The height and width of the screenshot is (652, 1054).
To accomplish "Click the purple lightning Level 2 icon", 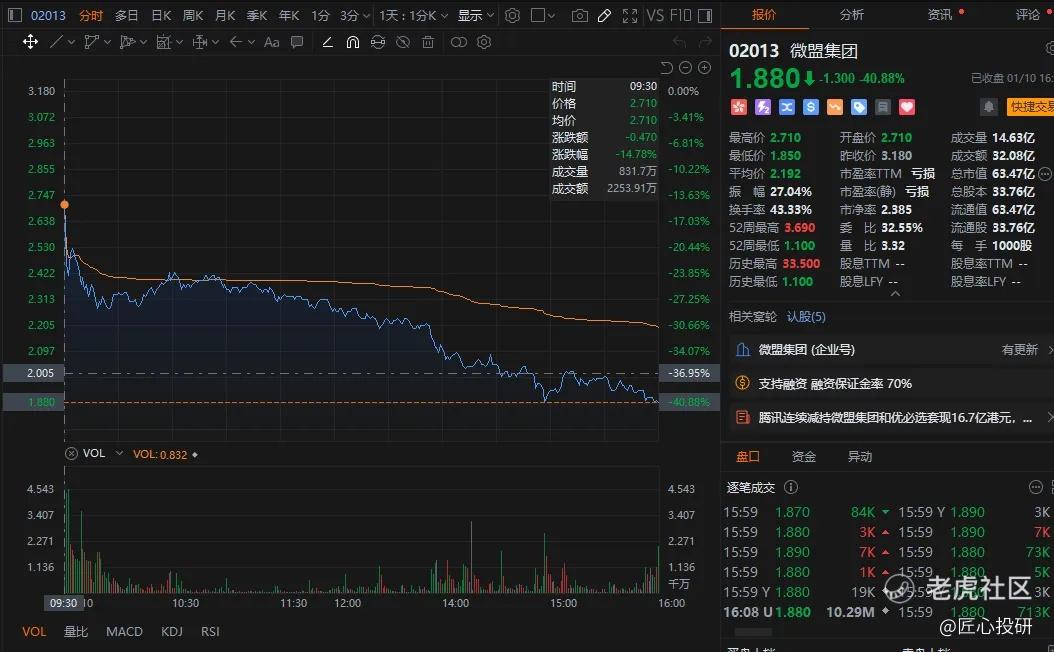I will click(762, 107).
